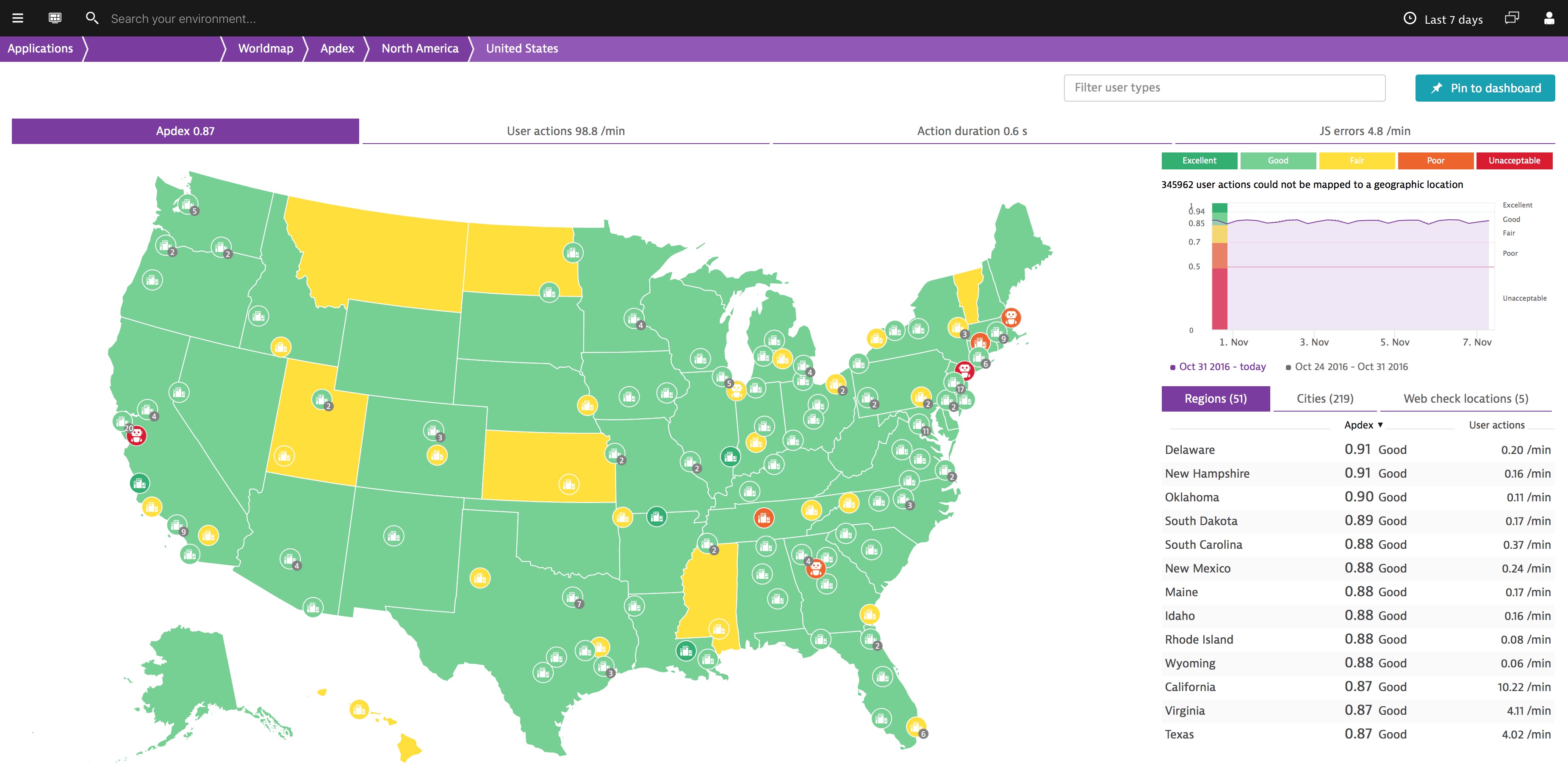Switch to Action duration 0.6 s tab
The image size is (1568, 780).
(972, 131)
